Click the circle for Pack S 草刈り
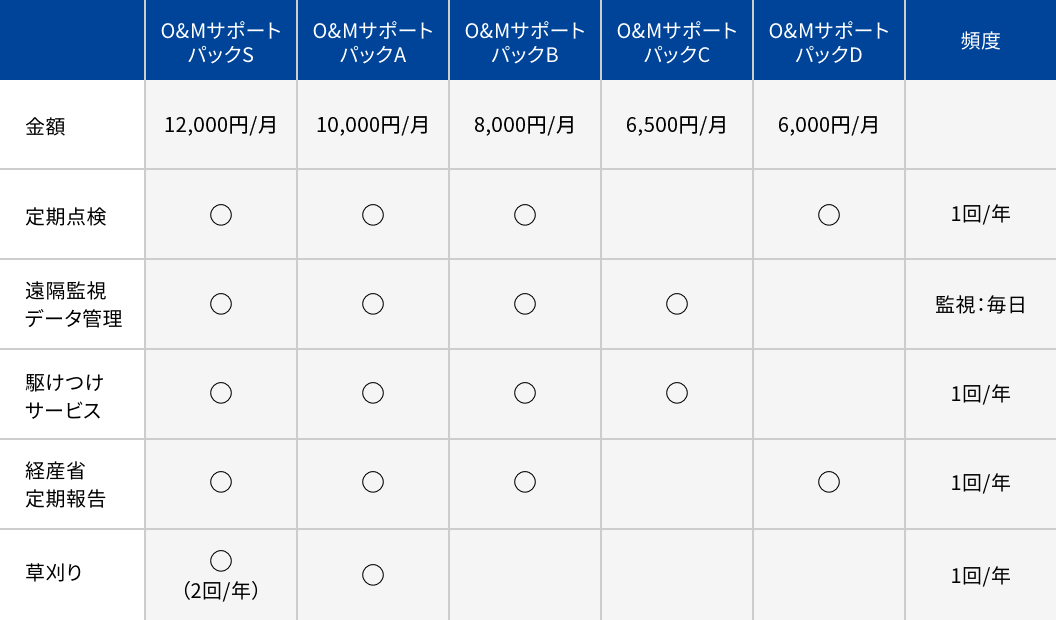 point(221,561)
